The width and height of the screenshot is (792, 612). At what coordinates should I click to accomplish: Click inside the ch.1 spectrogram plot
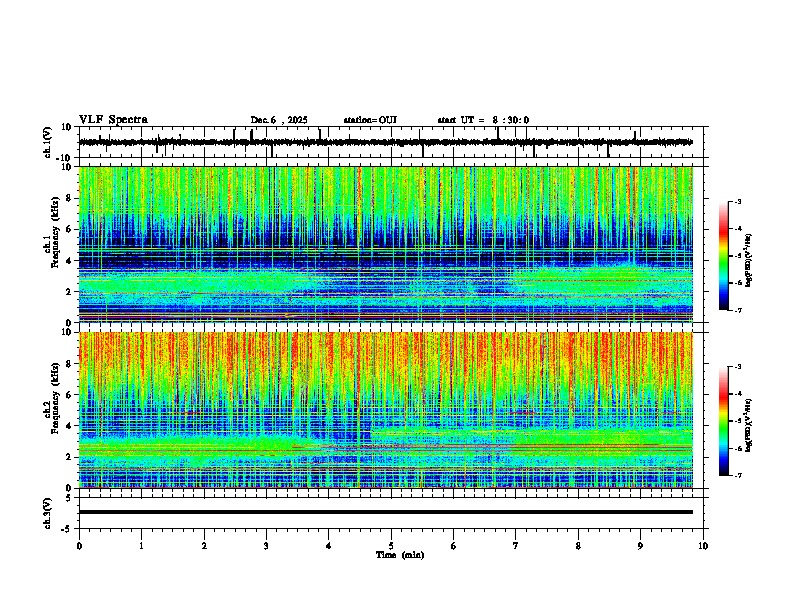[386, 244]
